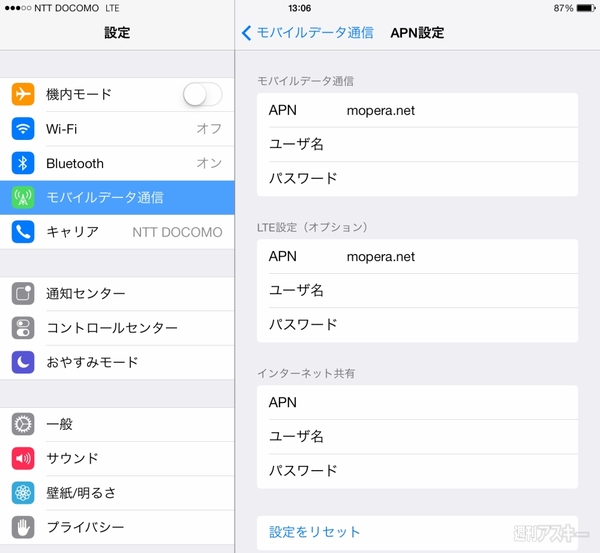Tap the back chevron to モバイルデータ通信
The width and height of the screenshot is (600, 553).
click(246, 33)
